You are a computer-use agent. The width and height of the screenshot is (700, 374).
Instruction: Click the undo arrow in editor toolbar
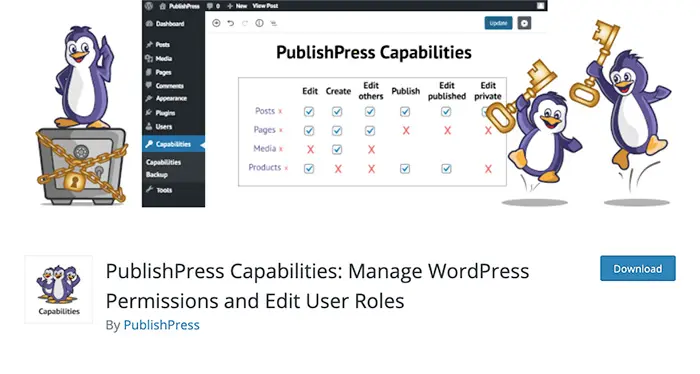point(230,23)
